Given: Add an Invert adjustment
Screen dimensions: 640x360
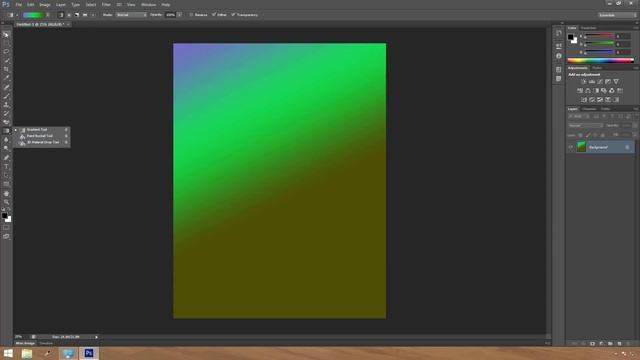Looking at the screenshot, I should [x=584, y=100].
